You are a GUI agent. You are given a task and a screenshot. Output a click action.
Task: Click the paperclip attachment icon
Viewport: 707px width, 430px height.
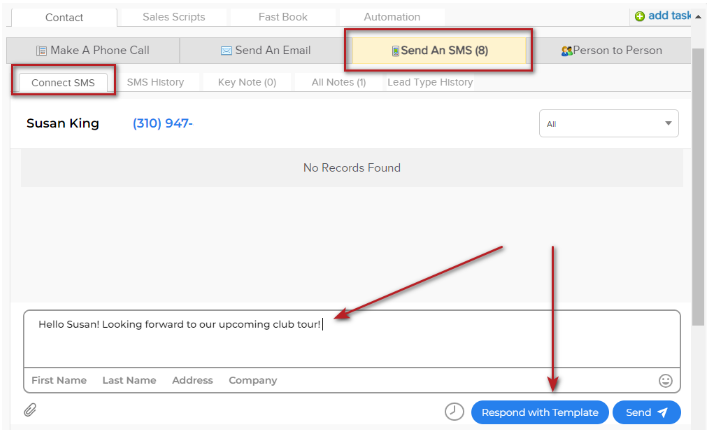coord(30,411)
